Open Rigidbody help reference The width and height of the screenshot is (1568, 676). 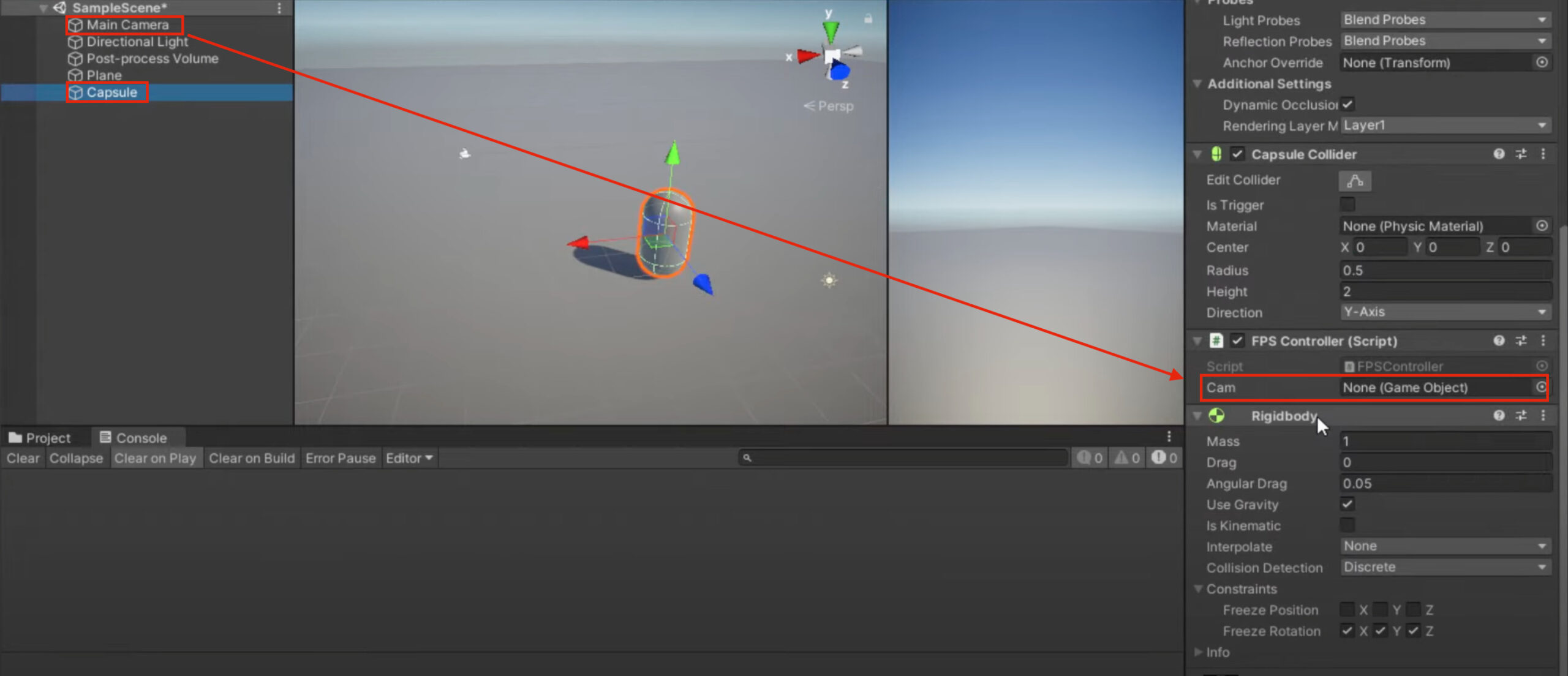click(x=1498, y=416)
